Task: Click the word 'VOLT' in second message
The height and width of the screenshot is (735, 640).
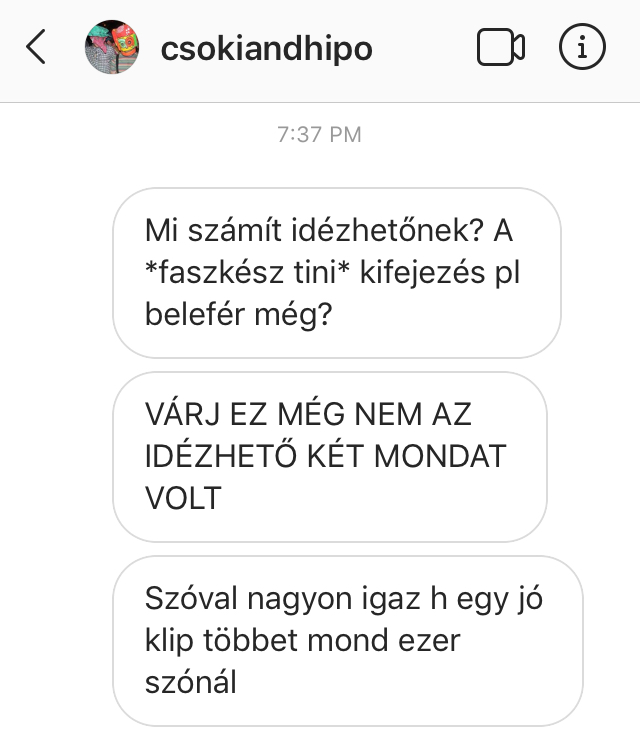Action: pyautogui.click(x=183, y=498)
